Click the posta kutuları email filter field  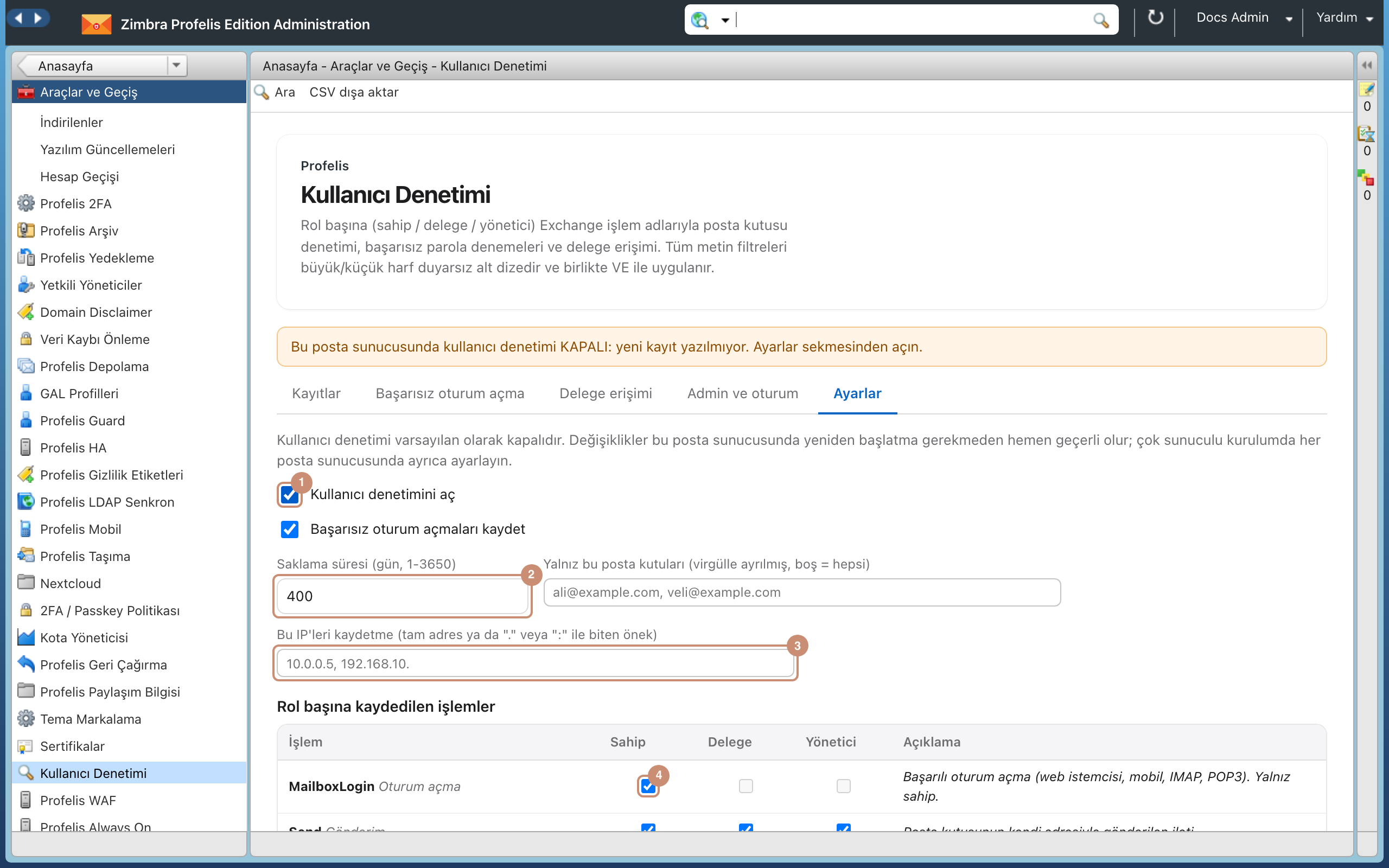click(802, 592)
